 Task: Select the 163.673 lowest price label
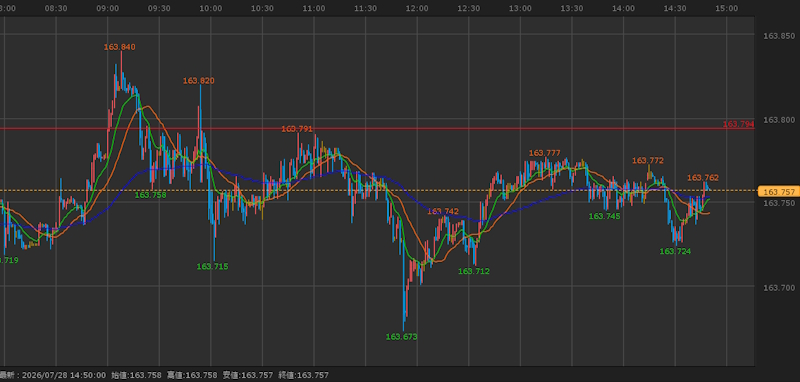[x=402, y=337]
